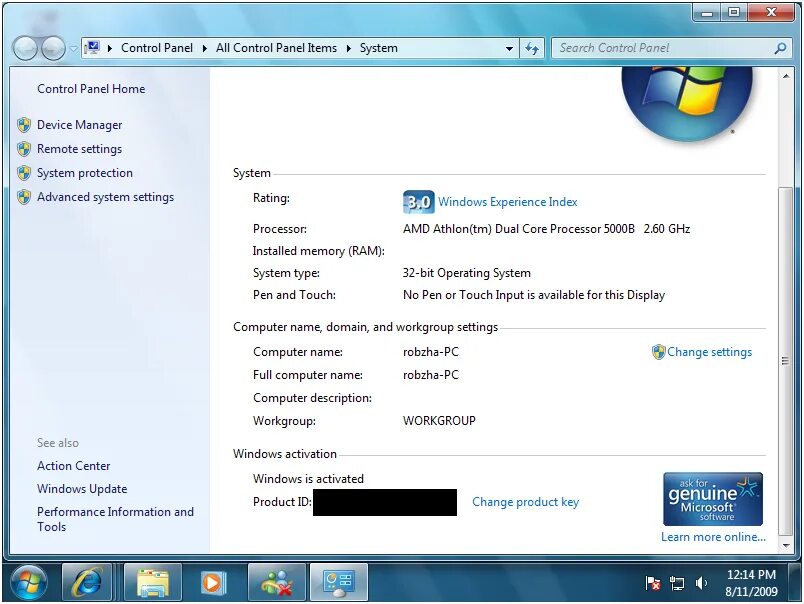Image resolution: width=804 pixels, height=604 pixels.
Task: Select Control Panel in the breadcrumb
Action: click(157, 48)
